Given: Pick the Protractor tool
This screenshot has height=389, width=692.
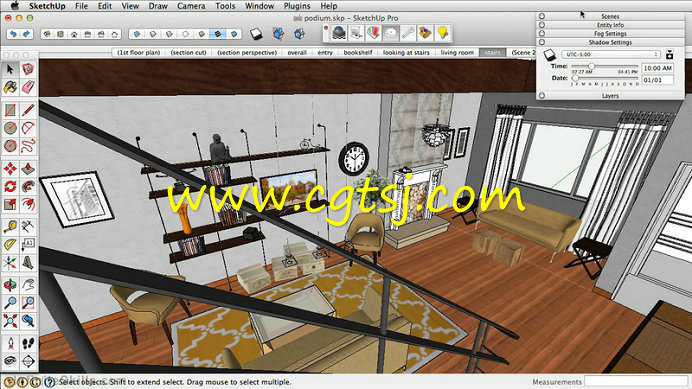Looking at the screenshot, I should tap(10, 245).
